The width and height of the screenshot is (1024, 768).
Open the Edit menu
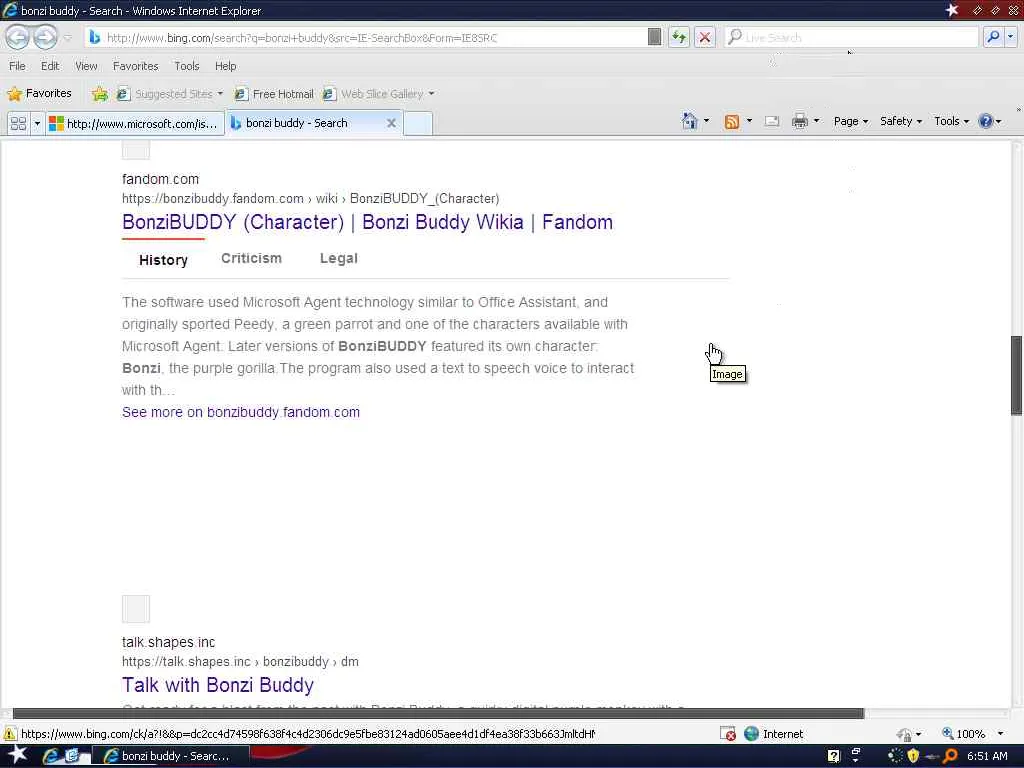click(x=50, y=66)
